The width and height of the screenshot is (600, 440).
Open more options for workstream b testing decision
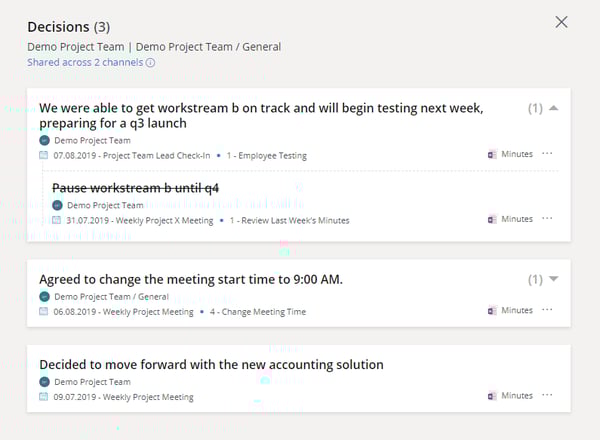(x=547, y=155)
